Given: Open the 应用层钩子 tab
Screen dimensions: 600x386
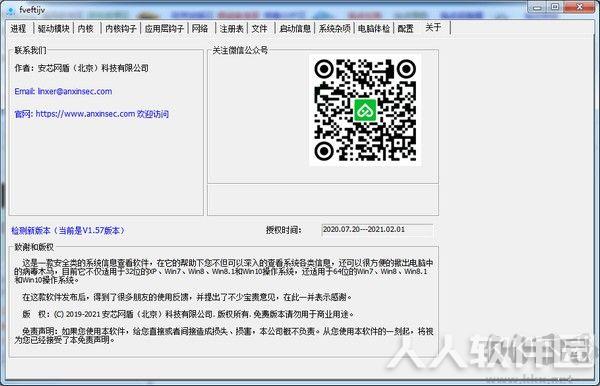Looking at the screenshot, I should (164, 29).
